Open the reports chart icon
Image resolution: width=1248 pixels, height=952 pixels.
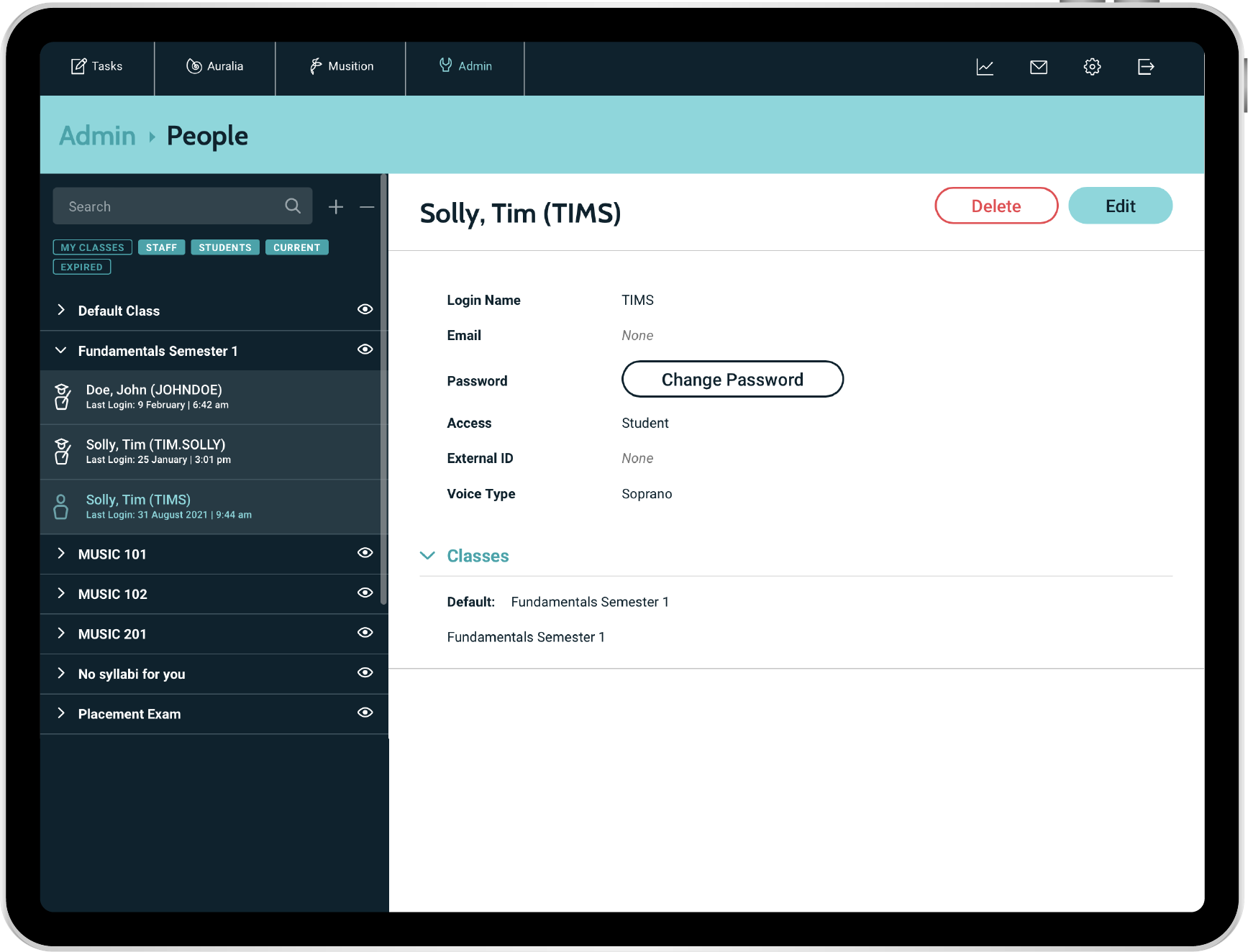(x=985, y=67)
